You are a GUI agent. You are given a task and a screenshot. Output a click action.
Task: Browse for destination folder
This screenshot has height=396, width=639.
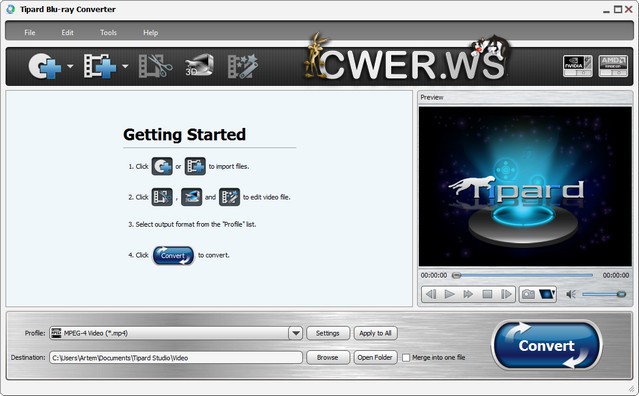point(328,357)
